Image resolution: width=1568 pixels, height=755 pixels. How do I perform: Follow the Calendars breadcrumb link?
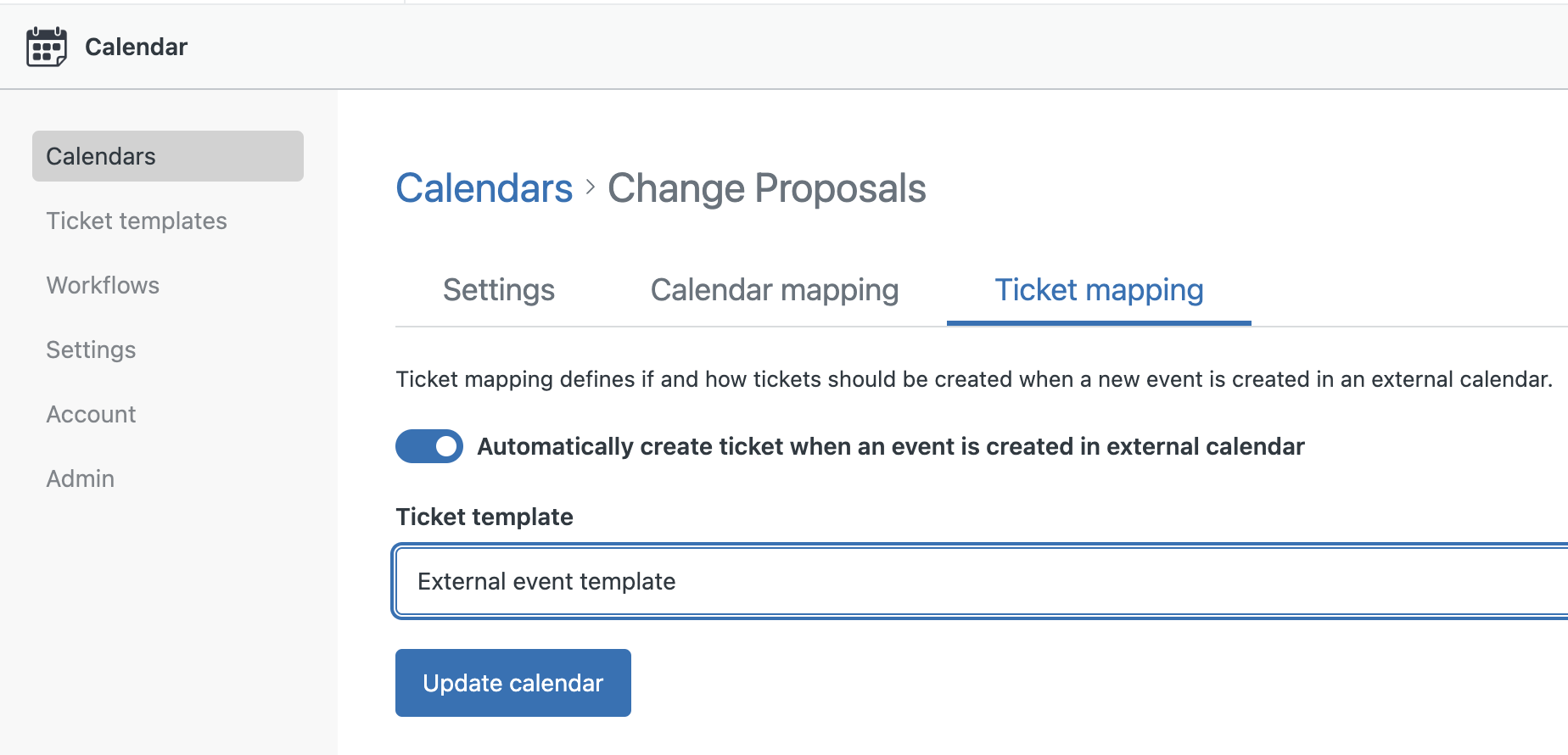[x=484, y=187]
